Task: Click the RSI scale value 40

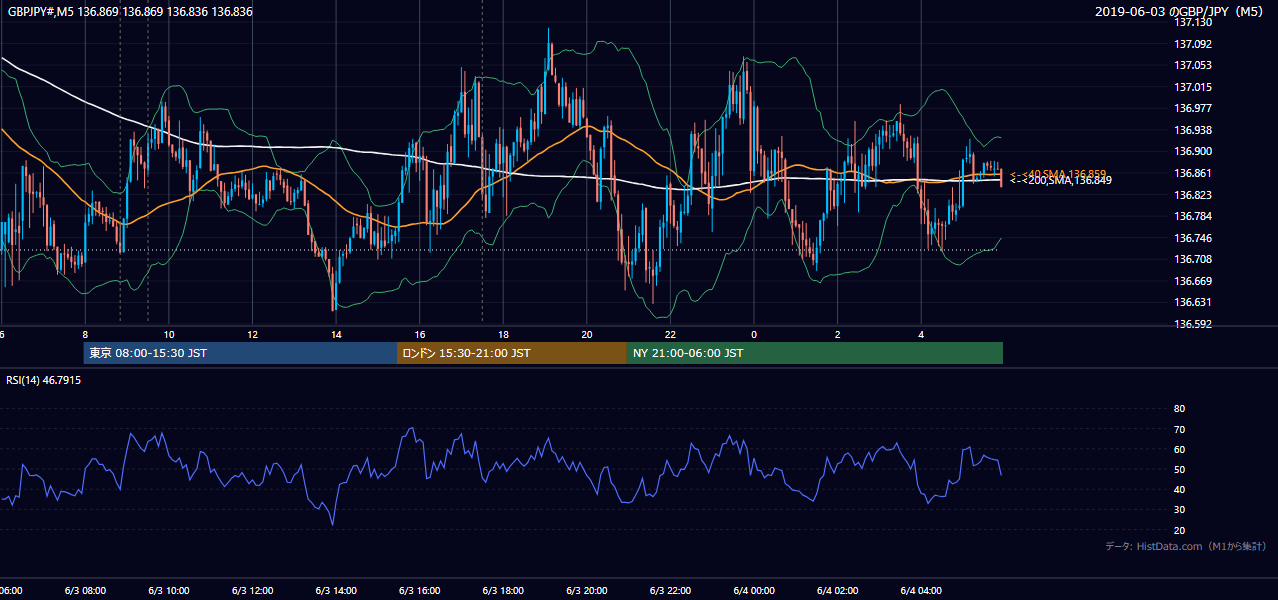Action: pyautogui.click(x=1179, y=489)
